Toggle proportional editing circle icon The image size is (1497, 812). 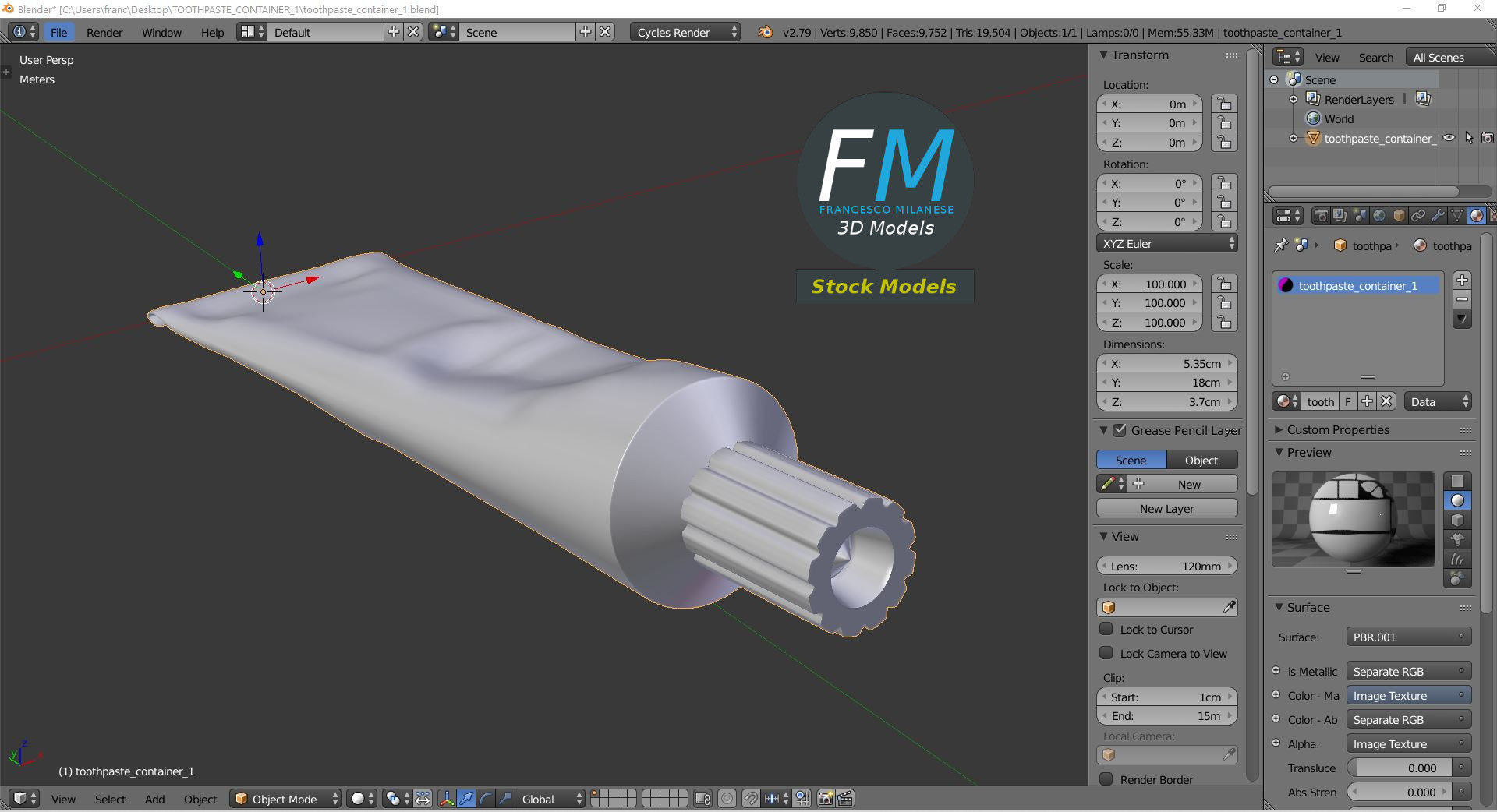[727, 799]
